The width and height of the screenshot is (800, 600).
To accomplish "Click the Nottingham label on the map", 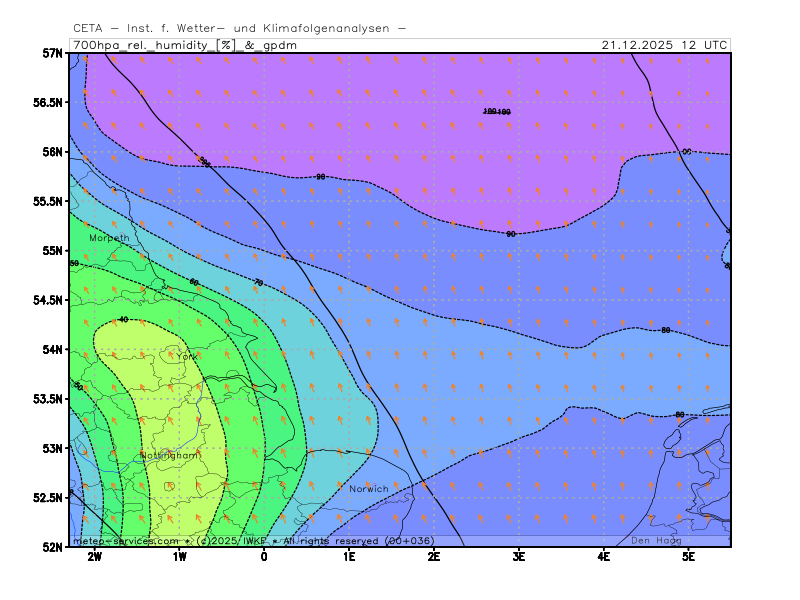I will (x=169, y=455).
